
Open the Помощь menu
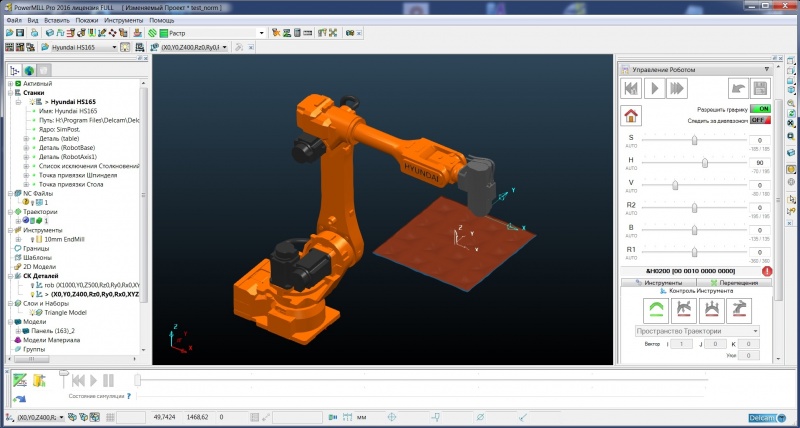point(162,20)
